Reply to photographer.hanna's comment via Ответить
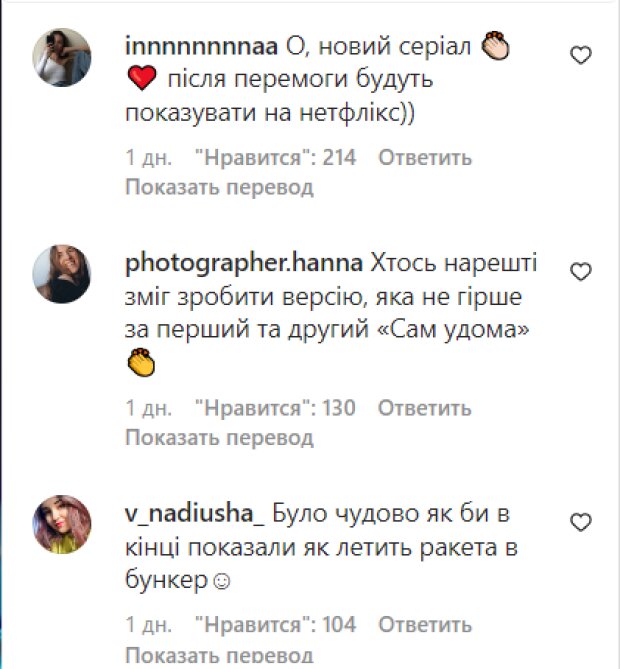Viewport: 620px width, 669px height. pyautogui.click(x=425, y=408)
